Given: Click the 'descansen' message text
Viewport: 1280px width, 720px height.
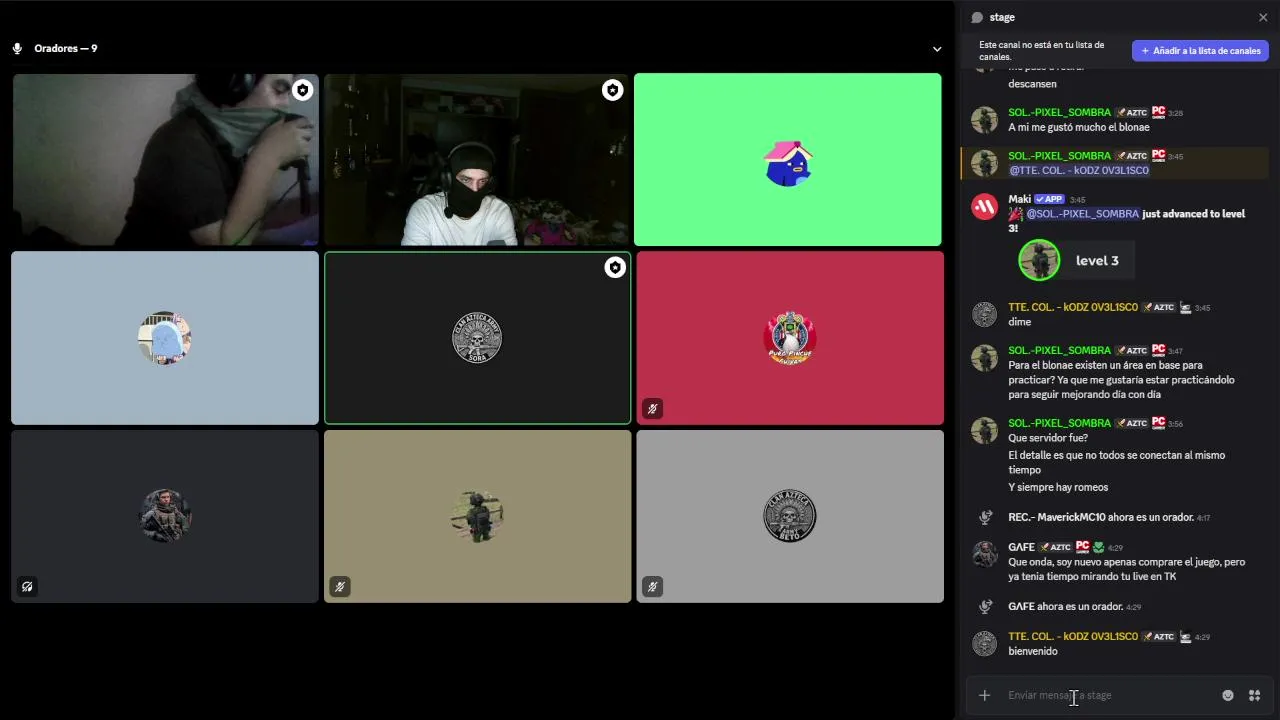Looking at the screenshot, I should click(1032, 84).
